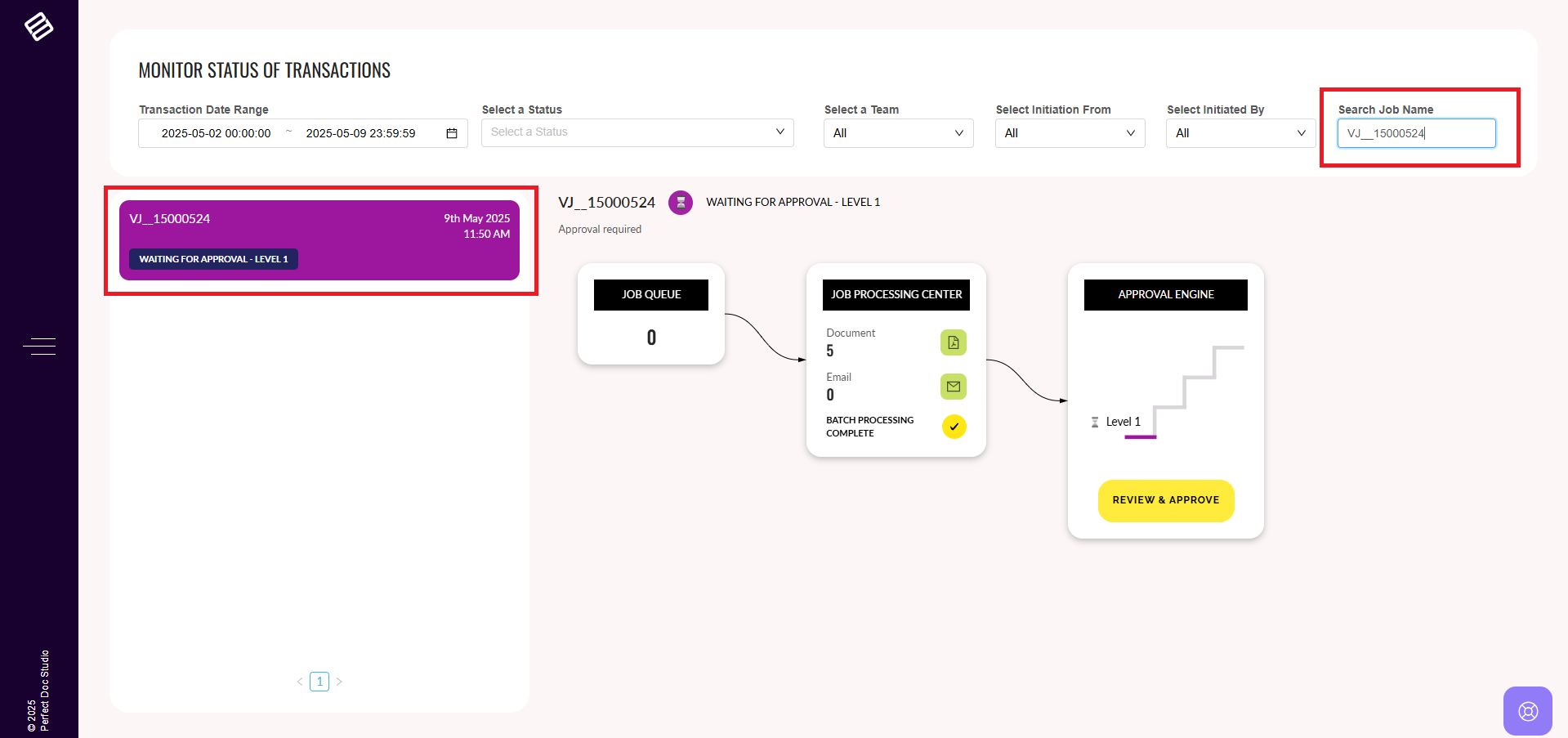The image size is (1568, 738).
Task: Expand the Select Initiated By dropdown
Action: [x=1240, y=133]
